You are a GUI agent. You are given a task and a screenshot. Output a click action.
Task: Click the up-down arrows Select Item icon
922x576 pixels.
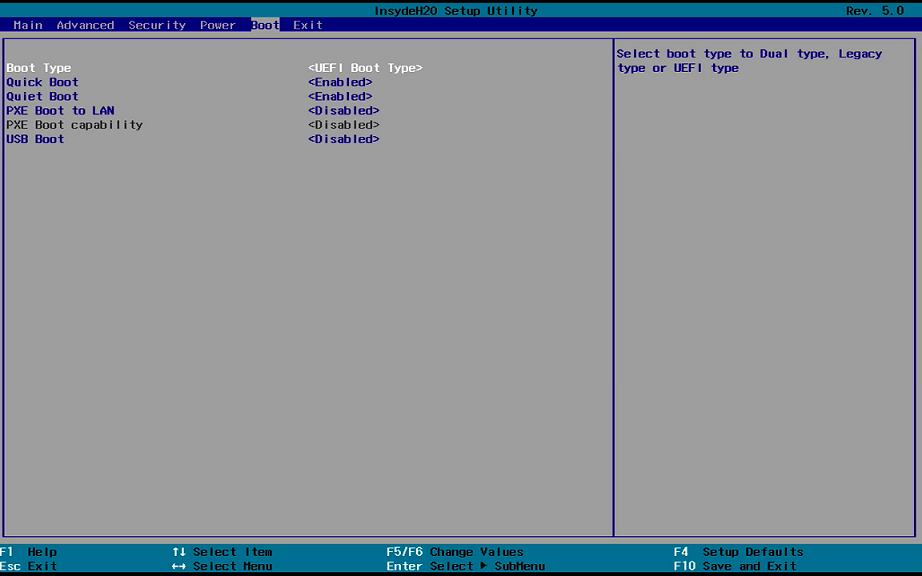pos(179,552)
